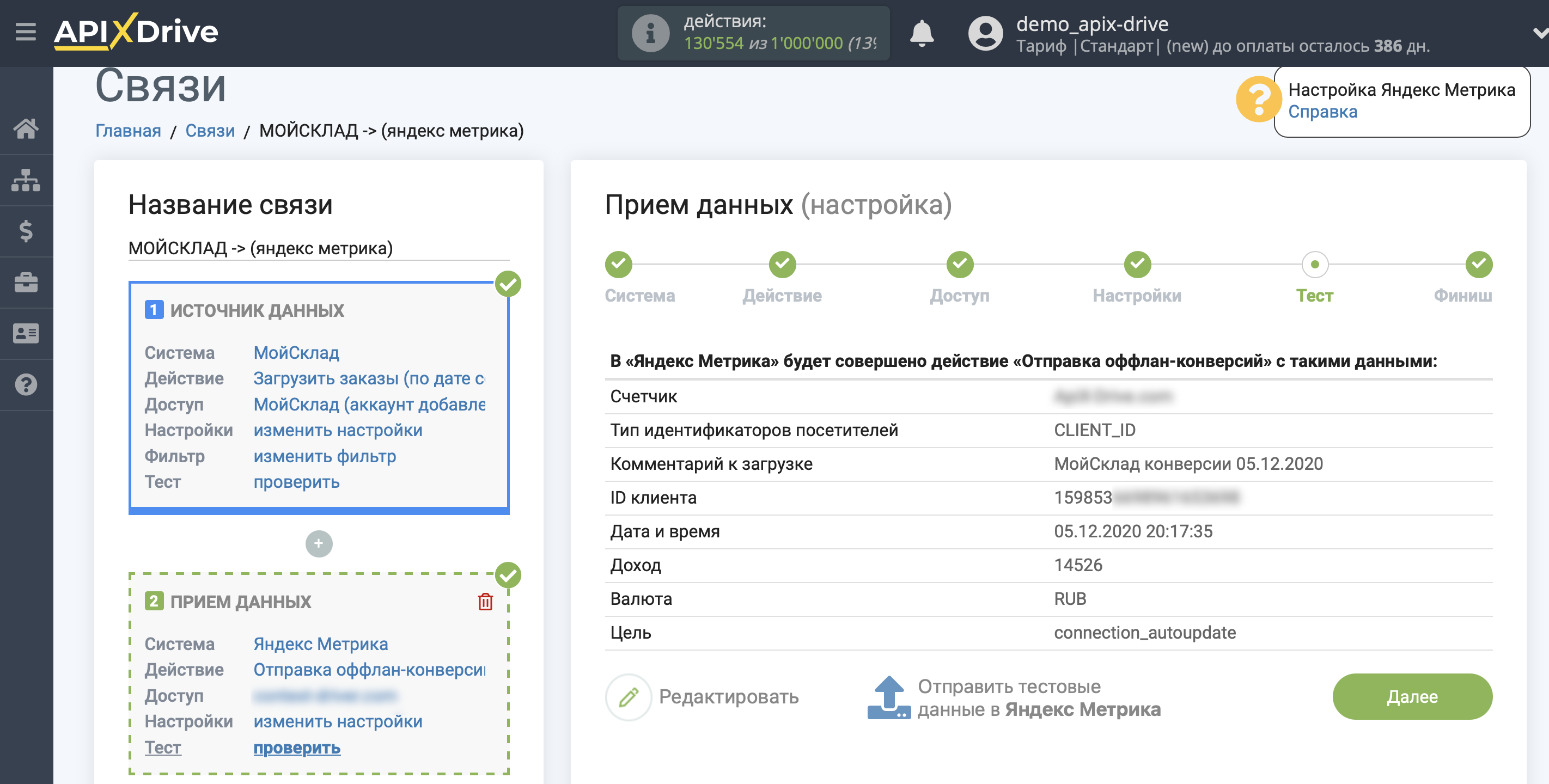Click the data source green checkmark

point(508,284)
